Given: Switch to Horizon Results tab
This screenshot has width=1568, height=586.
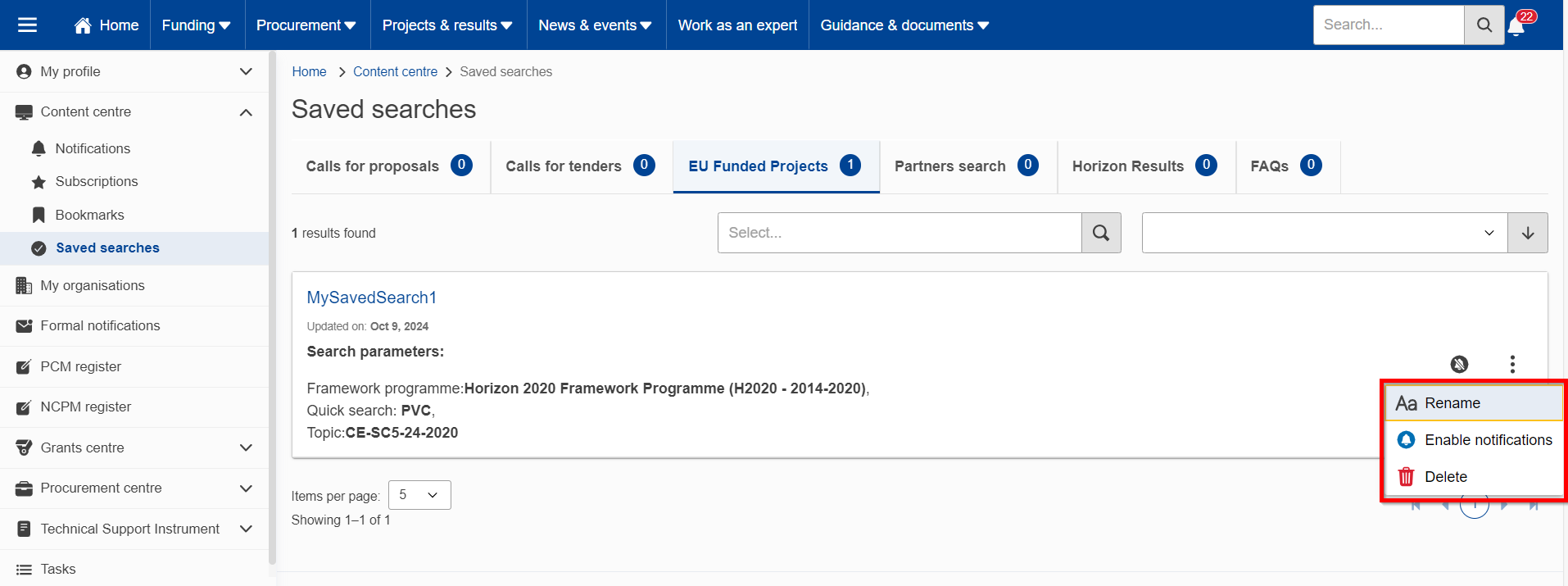Looking at the screenshot, I should tap(1146, 166).
